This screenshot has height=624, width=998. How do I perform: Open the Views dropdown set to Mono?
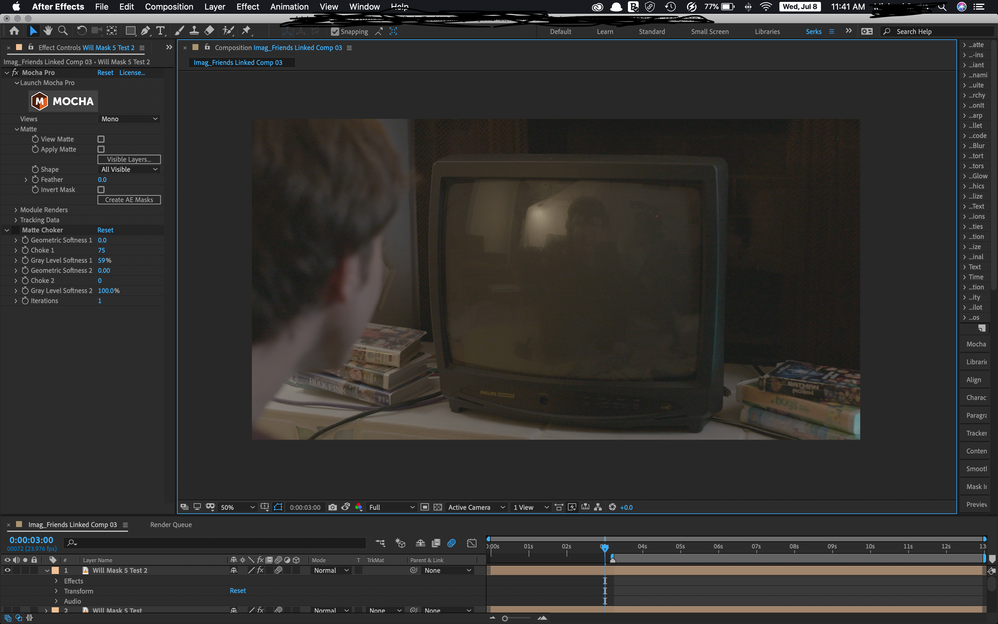(x=129, y=119)
